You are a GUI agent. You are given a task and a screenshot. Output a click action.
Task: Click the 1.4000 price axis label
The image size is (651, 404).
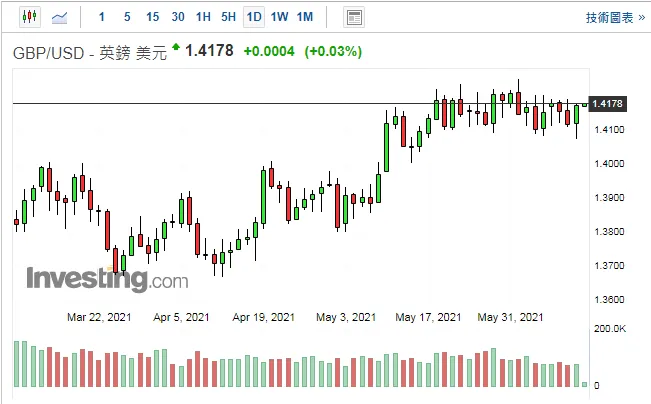609,164
